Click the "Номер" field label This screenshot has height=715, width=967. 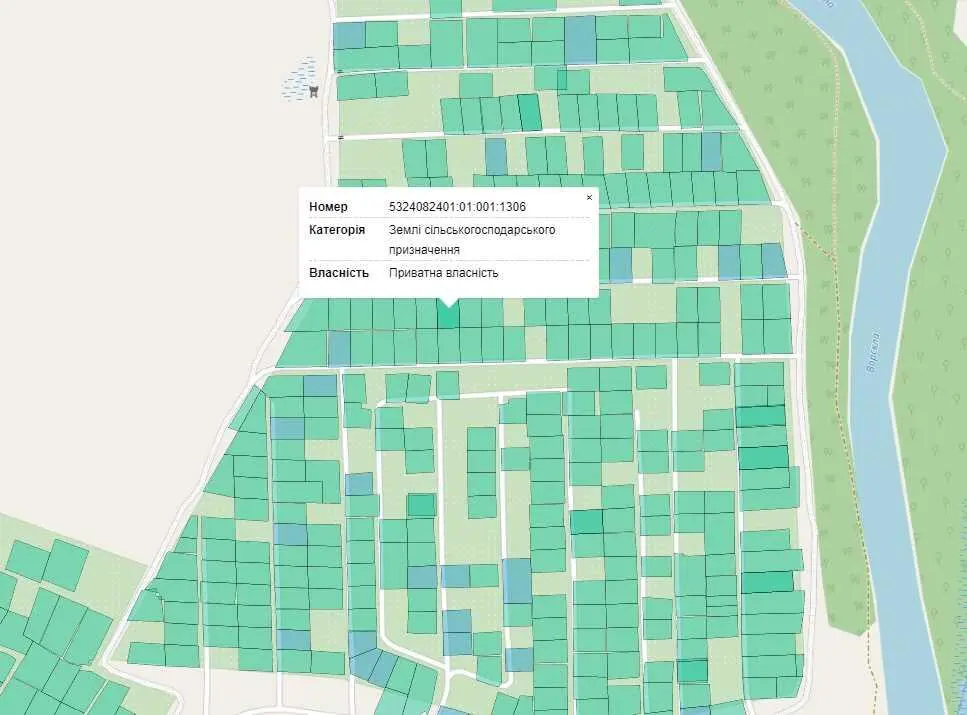click(x=328, y=207)
